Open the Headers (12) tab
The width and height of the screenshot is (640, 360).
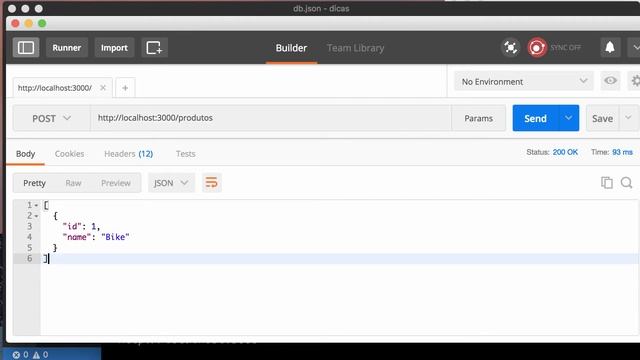[x=129, y=154]
